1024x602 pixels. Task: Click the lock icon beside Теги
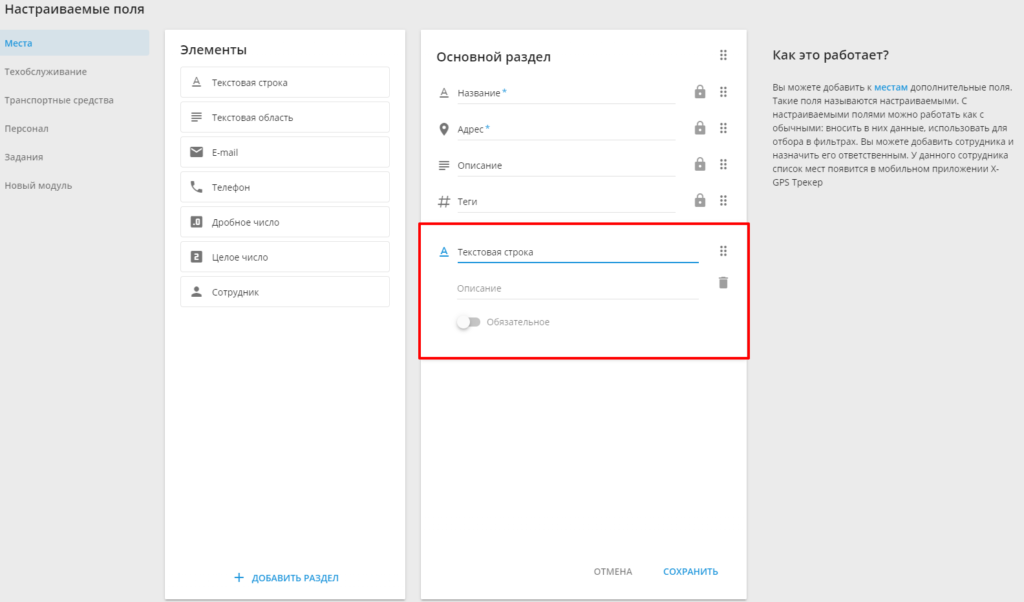[x=699, y=200]
